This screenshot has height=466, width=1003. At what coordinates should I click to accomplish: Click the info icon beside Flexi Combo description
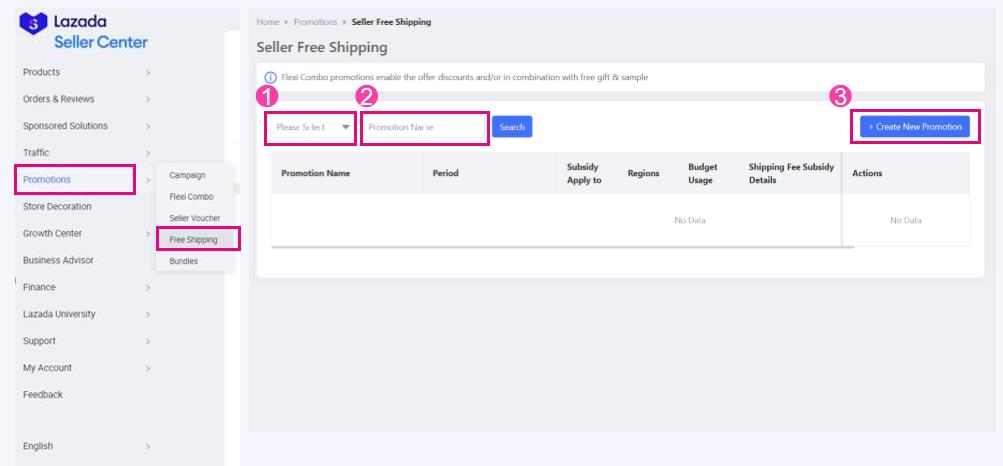click(270, 77)
